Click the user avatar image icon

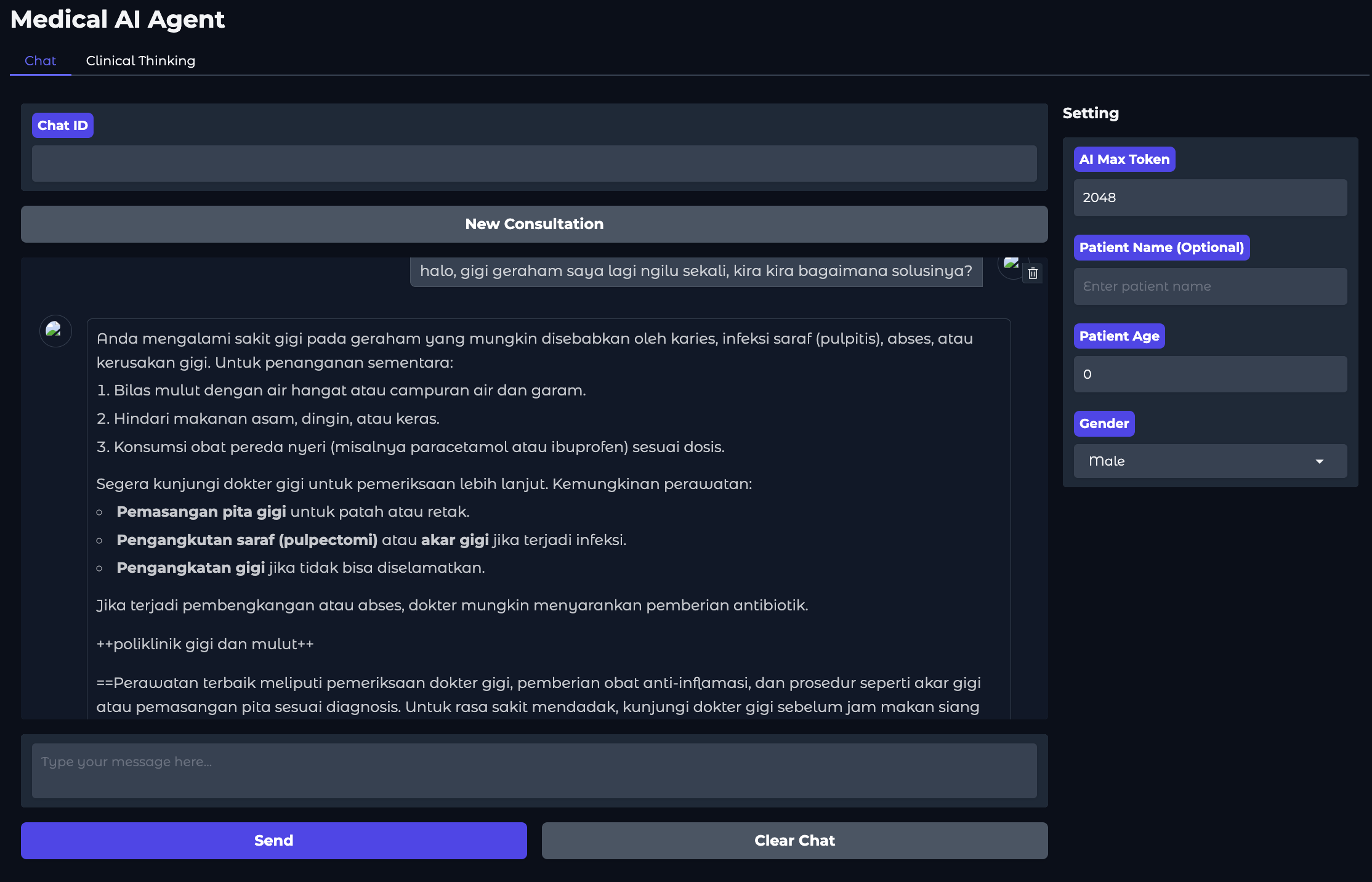coord(1011,264)
